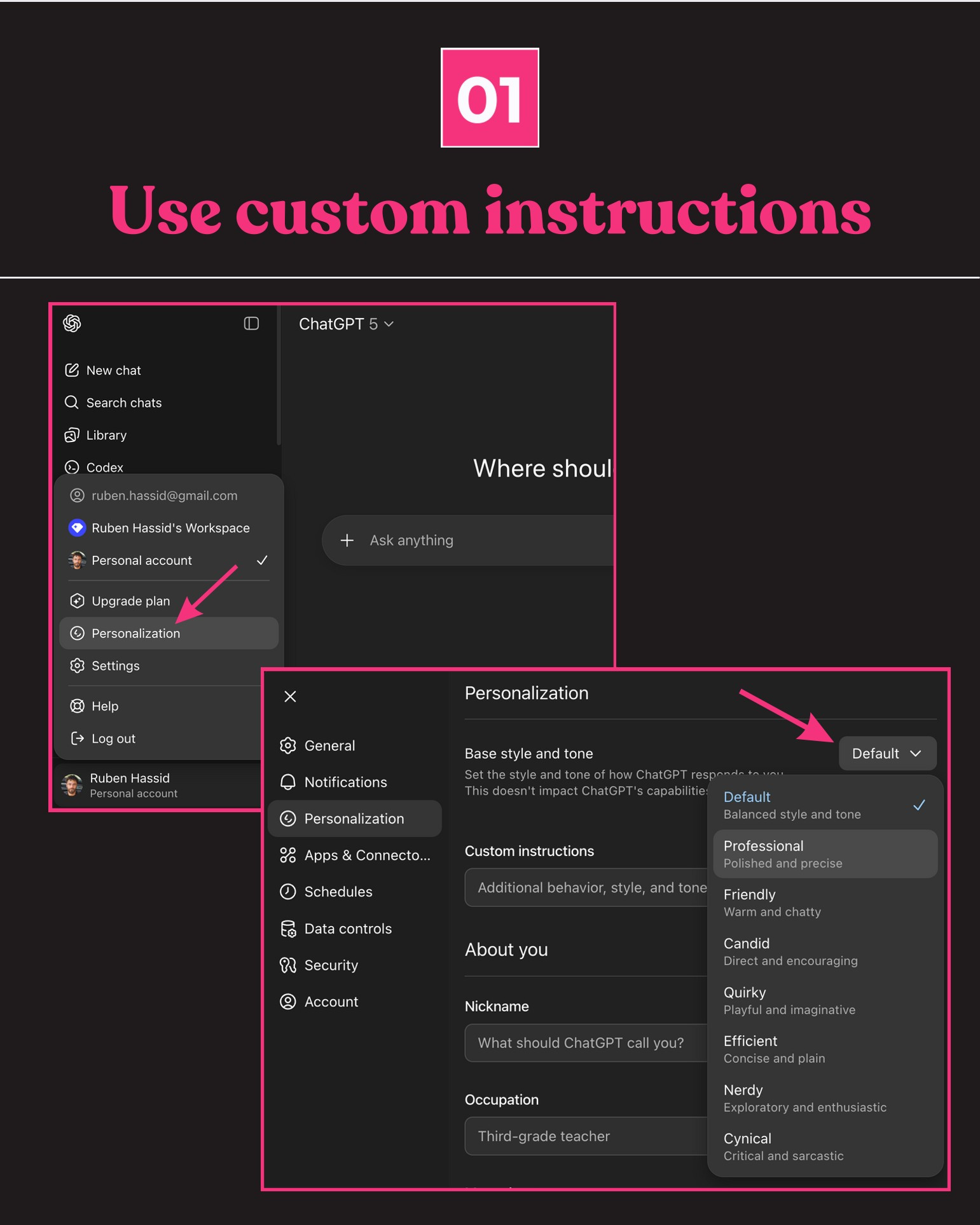Choose the Efficient concise style

tap(825, 1049)
